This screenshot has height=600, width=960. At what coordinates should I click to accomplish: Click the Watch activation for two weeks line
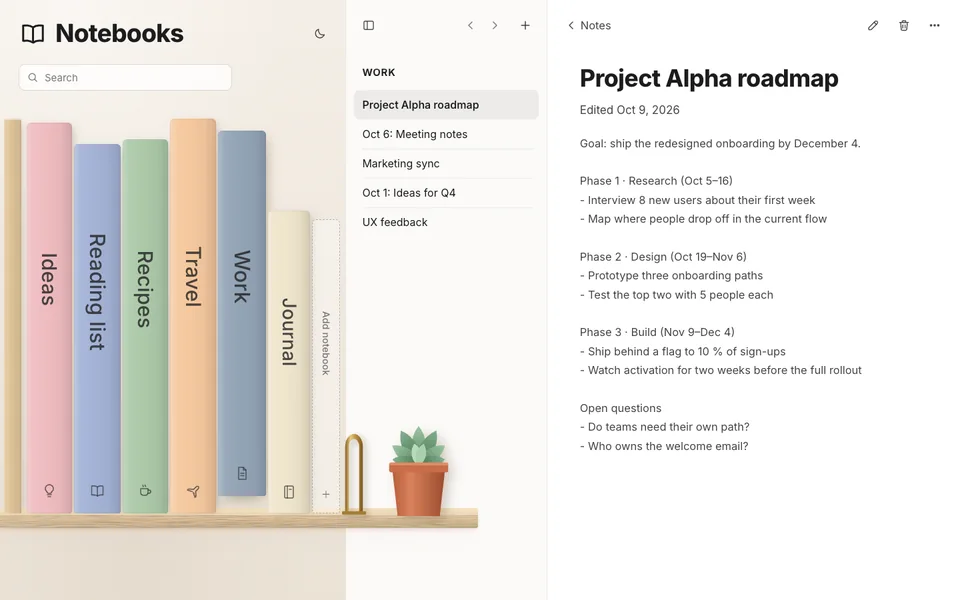(x=721, y=370)
